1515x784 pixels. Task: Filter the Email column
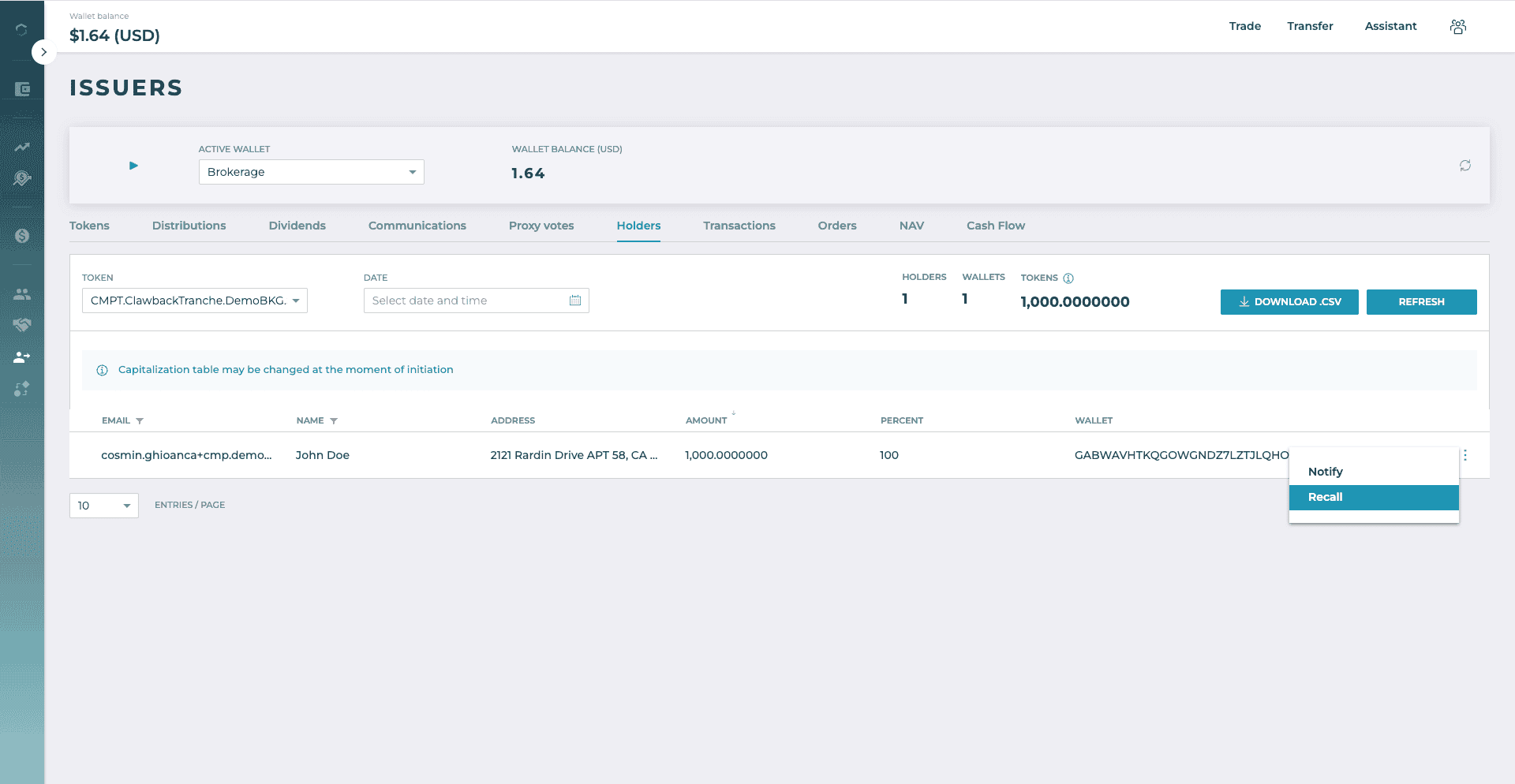tap(140, 421)
